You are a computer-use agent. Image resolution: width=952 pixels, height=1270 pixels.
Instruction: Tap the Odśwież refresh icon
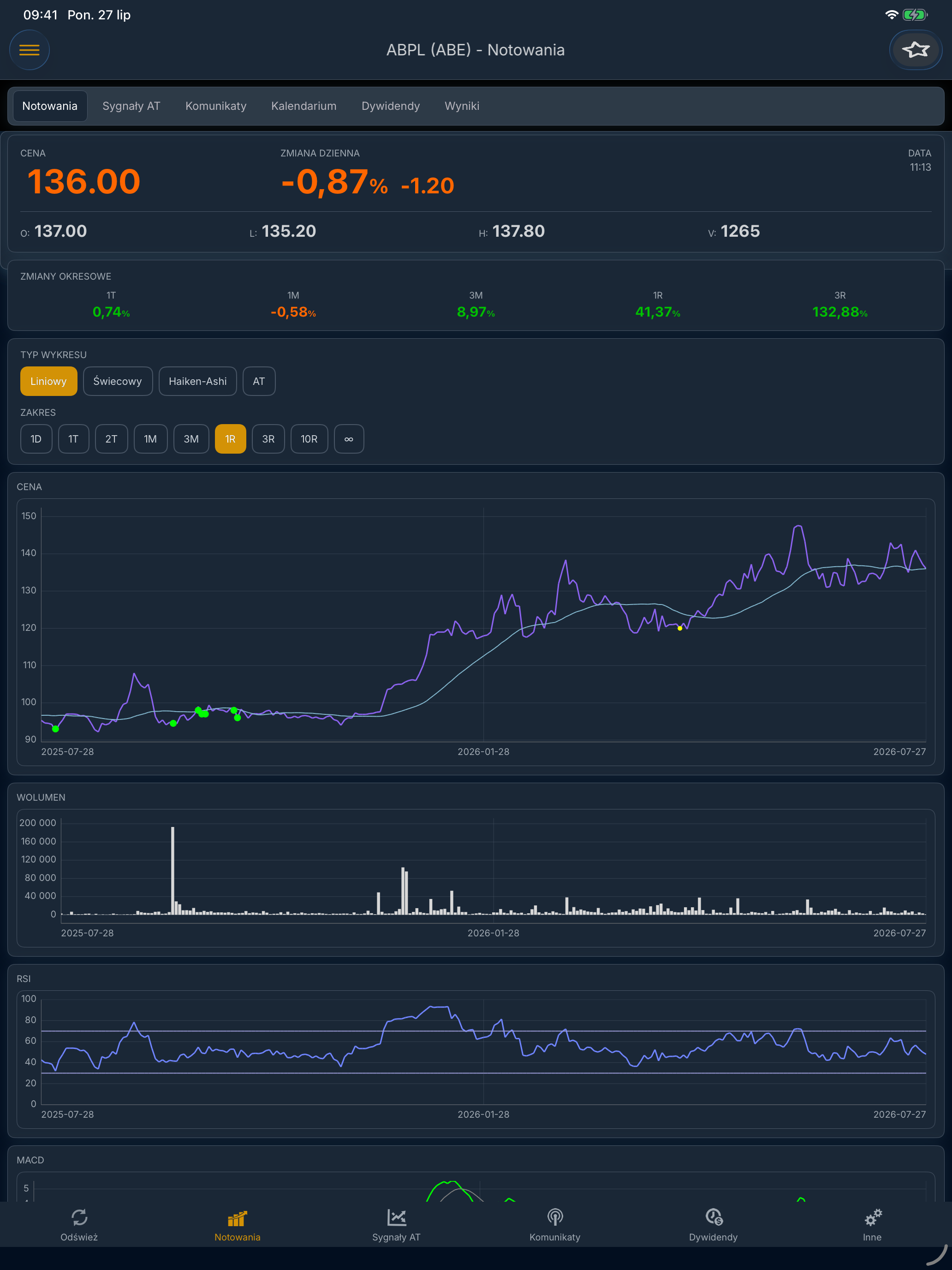(x=79, y=1217)
